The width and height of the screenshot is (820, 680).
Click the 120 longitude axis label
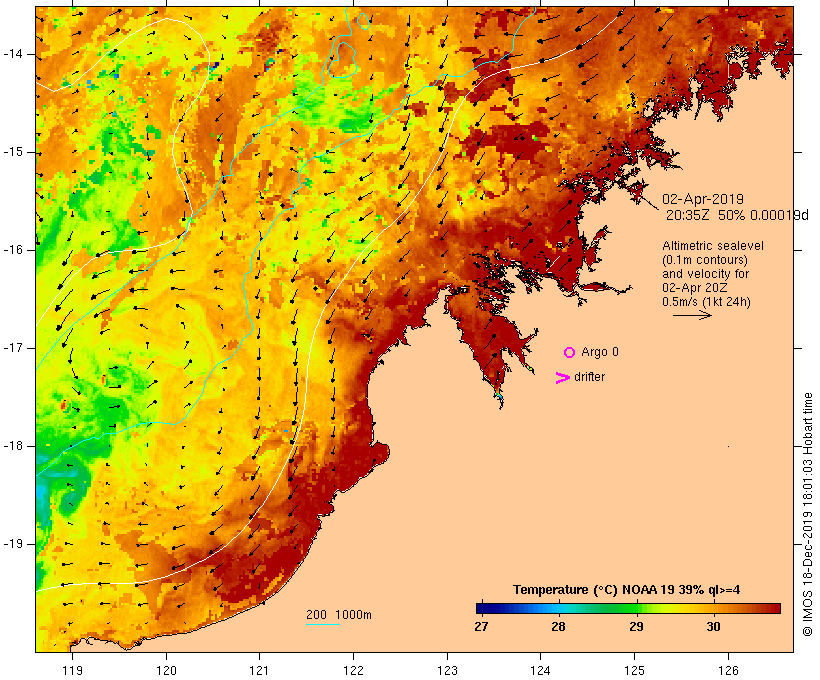pos(166,670)
